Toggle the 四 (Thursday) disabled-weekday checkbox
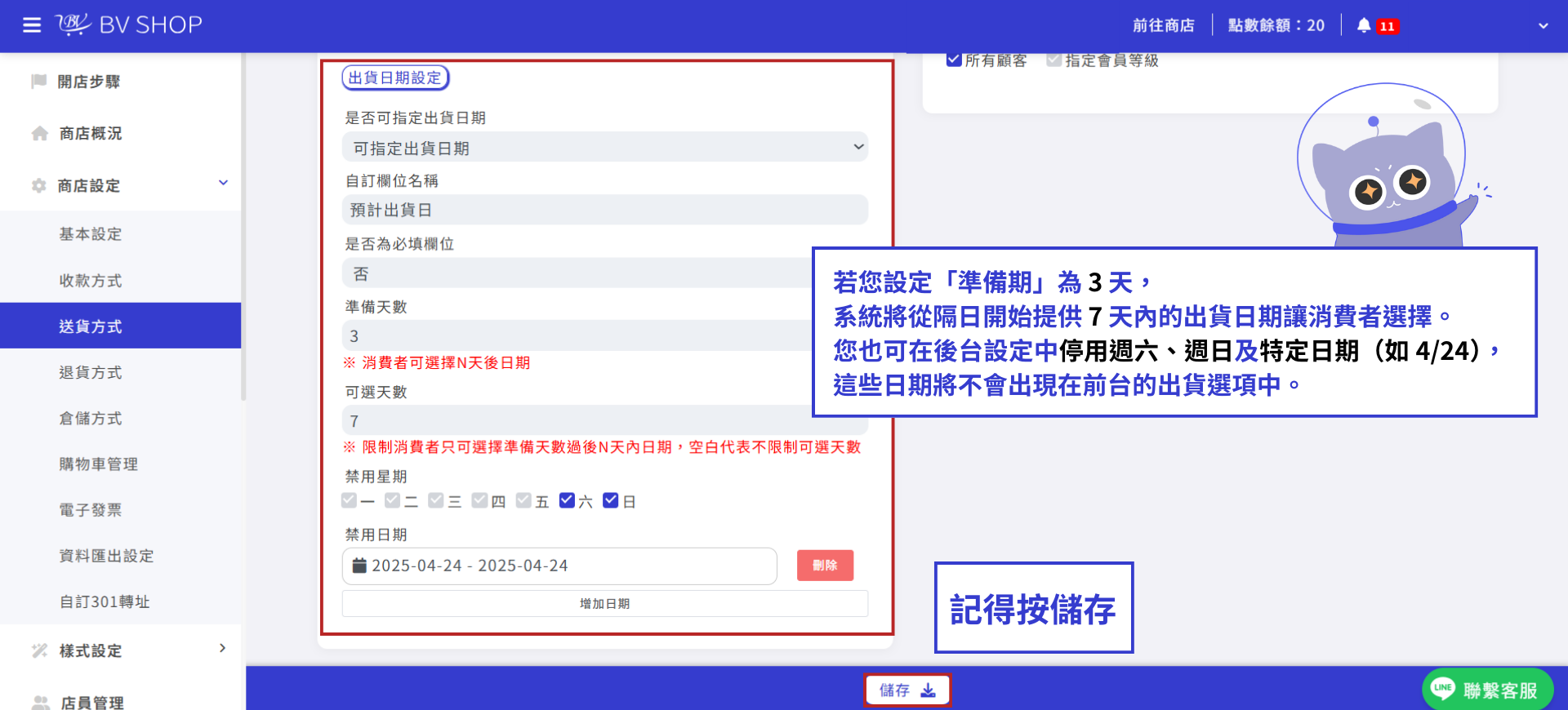Image resolution: width=1568 pixels, height=710 pixels. (480, 500)
